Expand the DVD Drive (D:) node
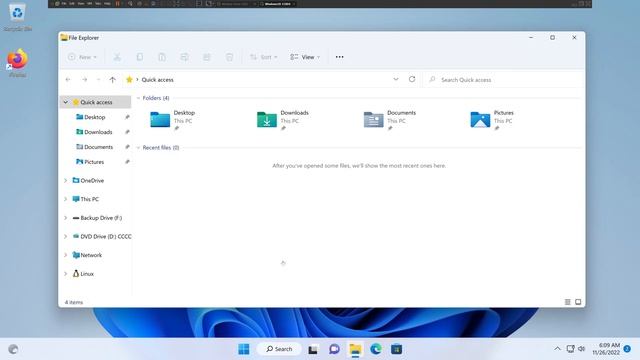The width and height of the screenshot is (640, 360). pos(66,236)
